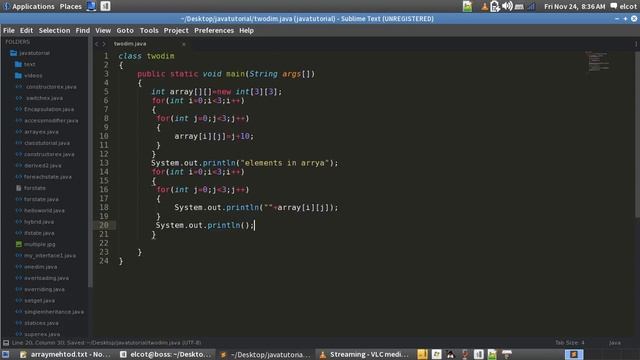
Task: Click the editor vertical scrollbar
Action: 637,135
